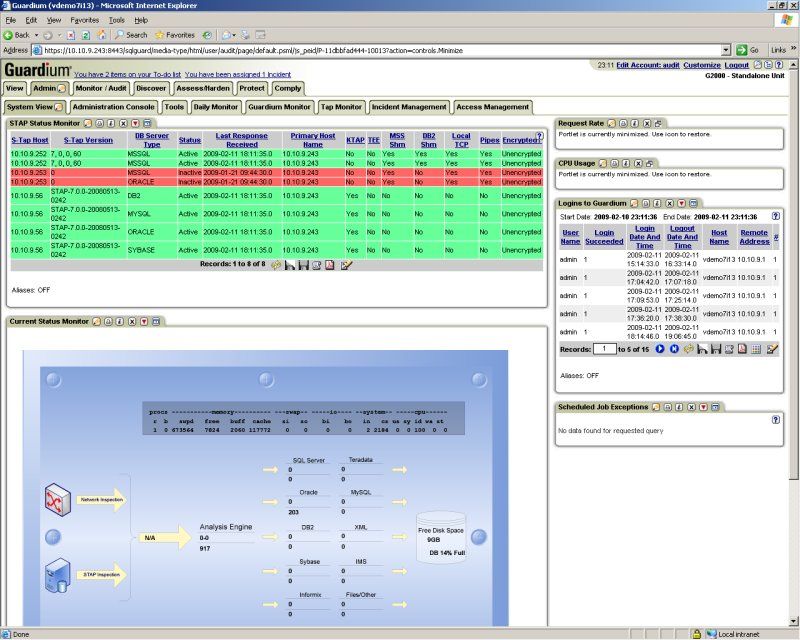
Task: Click info icon on Current Status Monitor portlet
Action: point(120,322)
